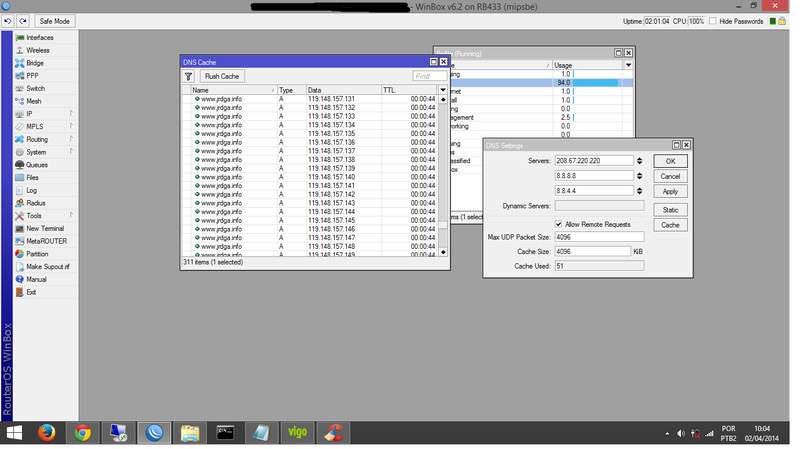Click up/down arrows beside server 8.8.8.8
This screenshot has width=800, height=449.
[639, 176]
